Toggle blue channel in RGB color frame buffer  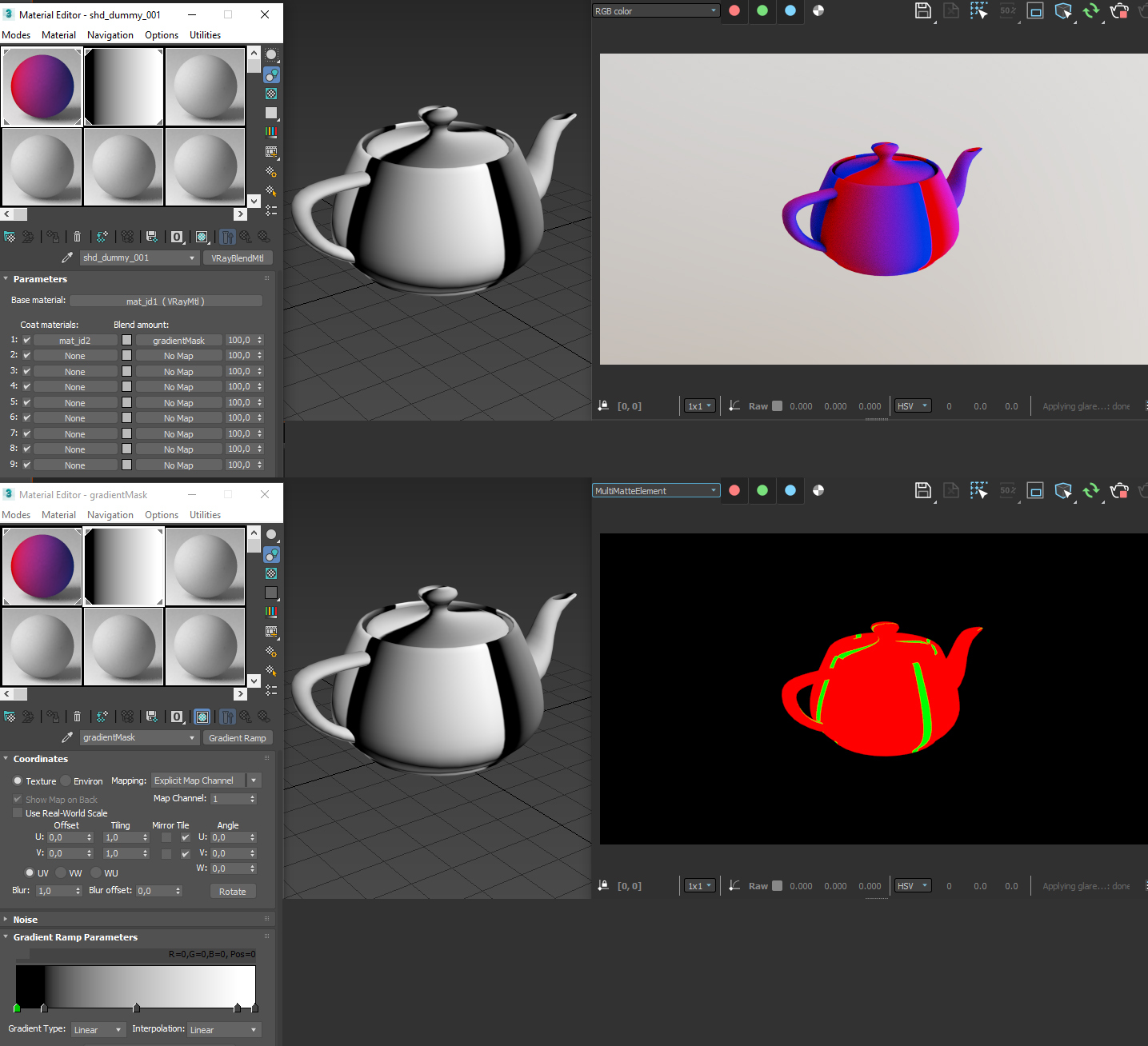[x=790, y=10]
